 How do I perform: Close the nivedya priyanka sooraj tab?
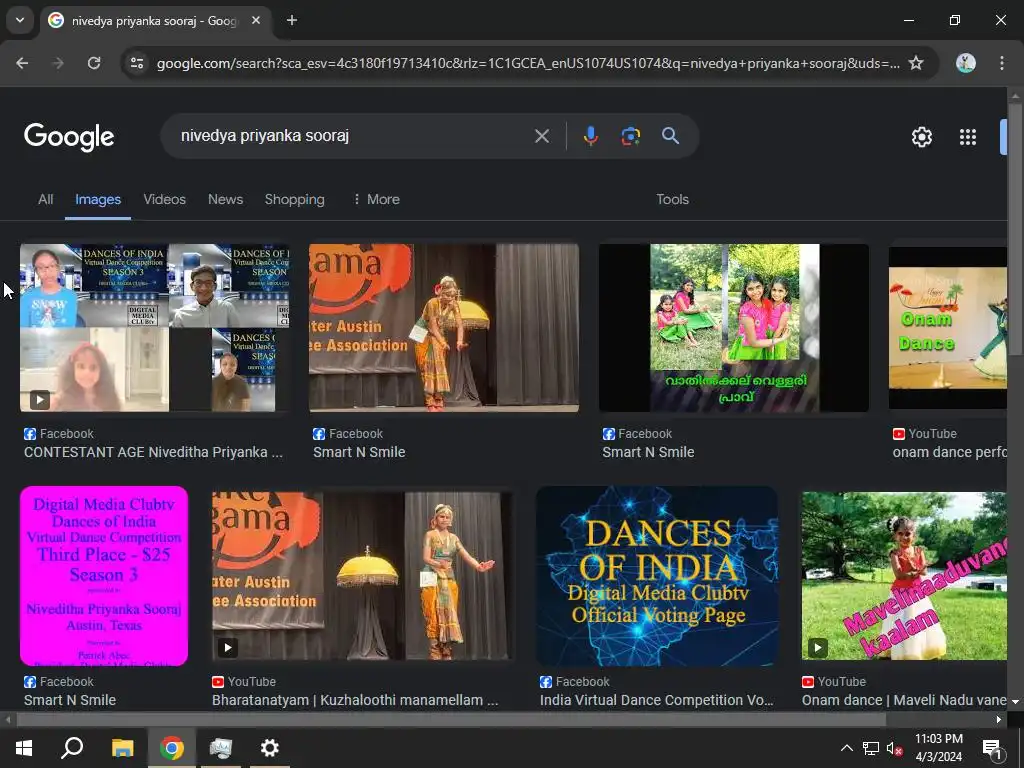pyautogui.click(x=256, y=20)
